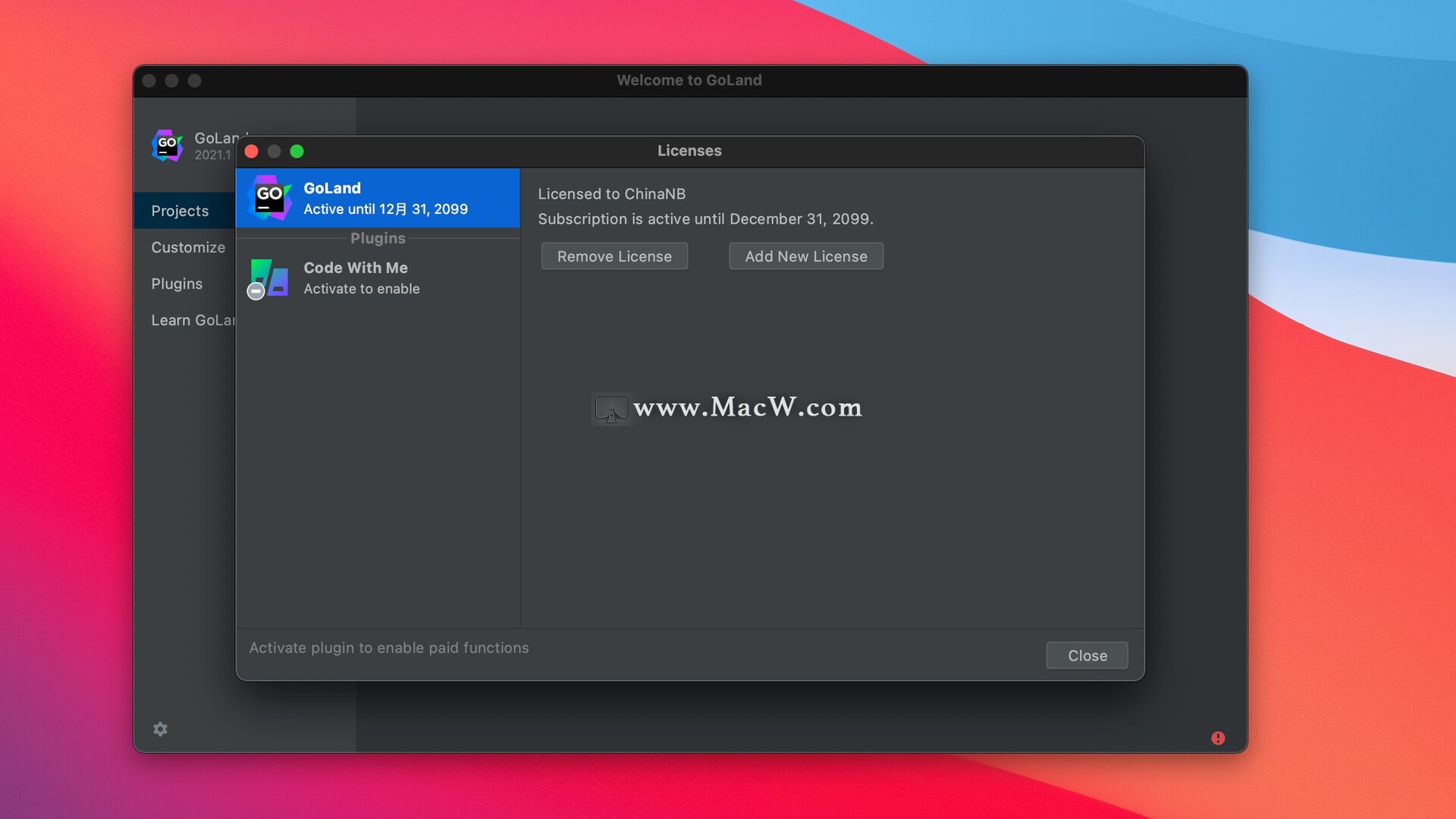
Task: Click 'Licensed to ChinaNB' text
Action: [x=611, y=194]
